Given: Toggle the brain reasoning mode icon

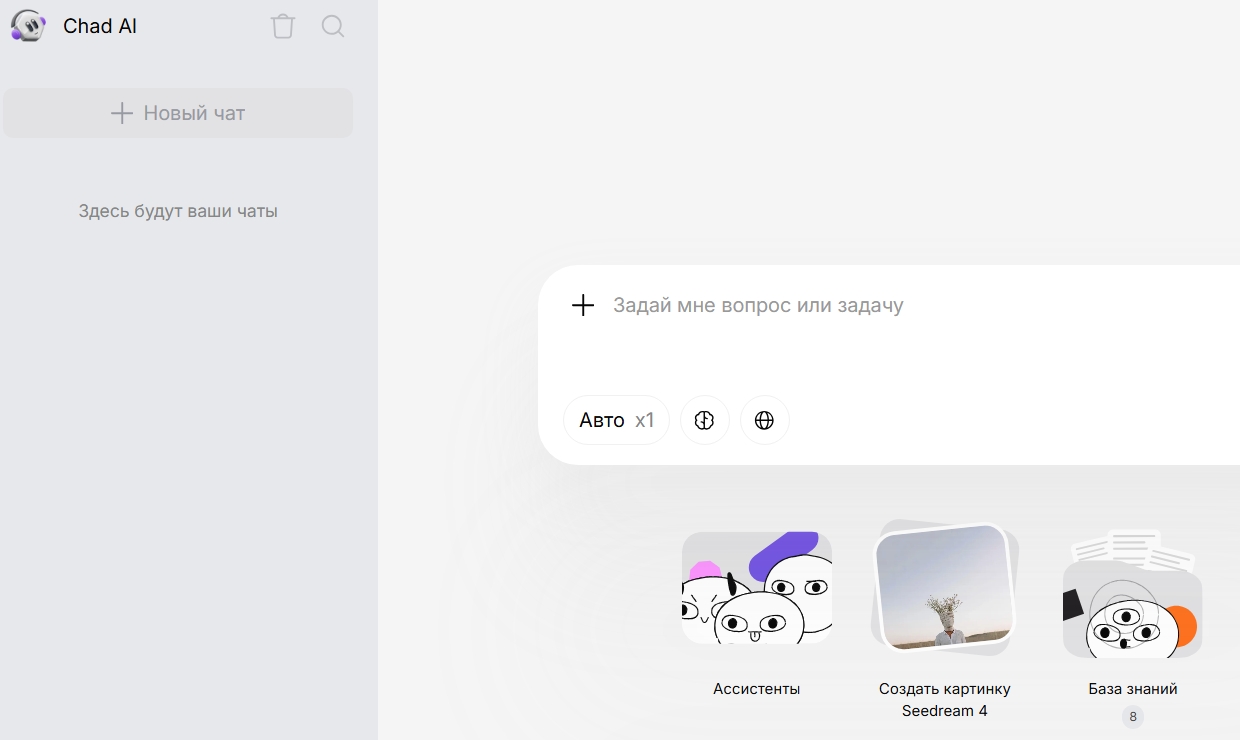Looking at the screenshot, I should (705, 420).
